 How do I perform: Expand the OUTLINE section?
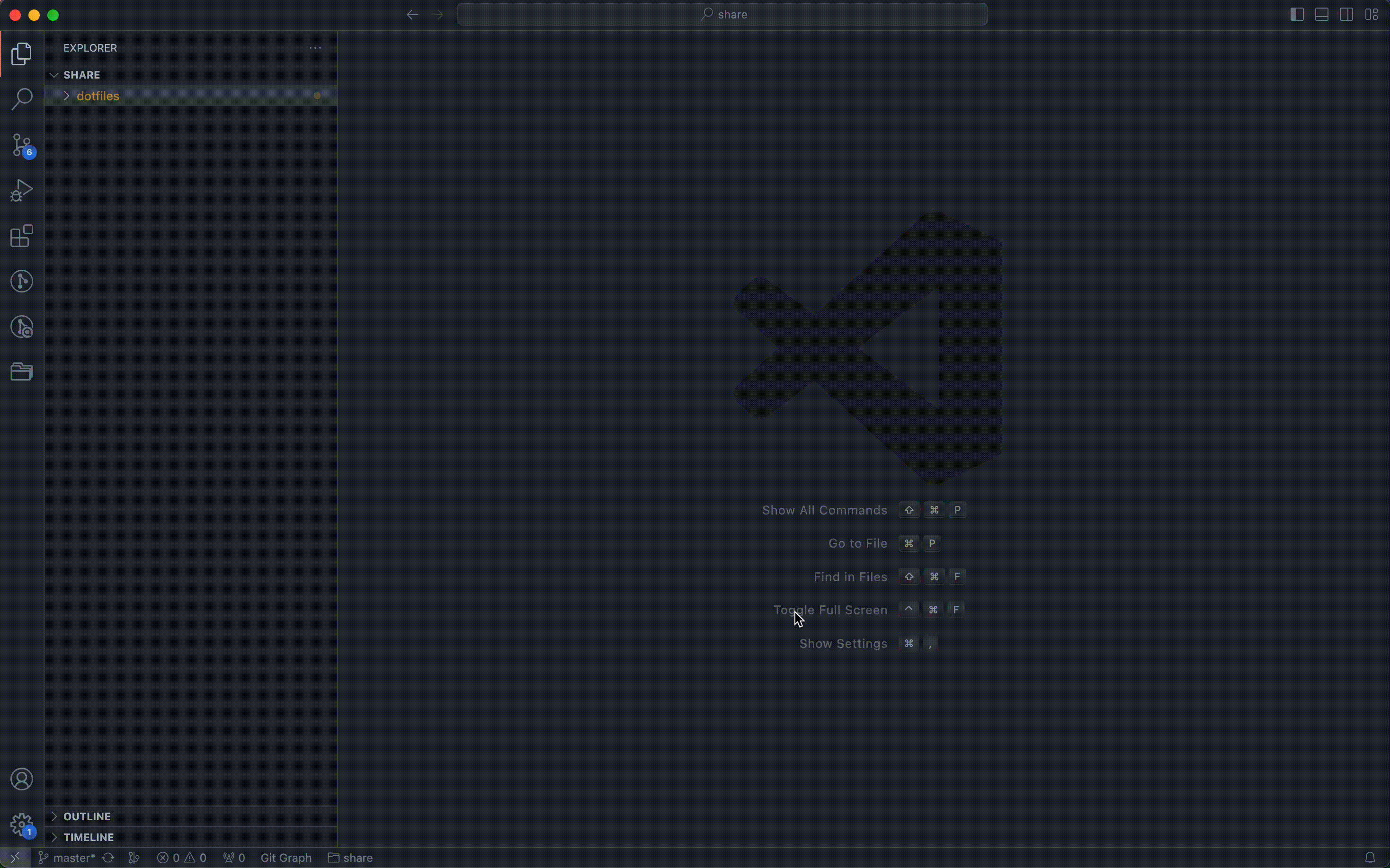coord(191,816)
